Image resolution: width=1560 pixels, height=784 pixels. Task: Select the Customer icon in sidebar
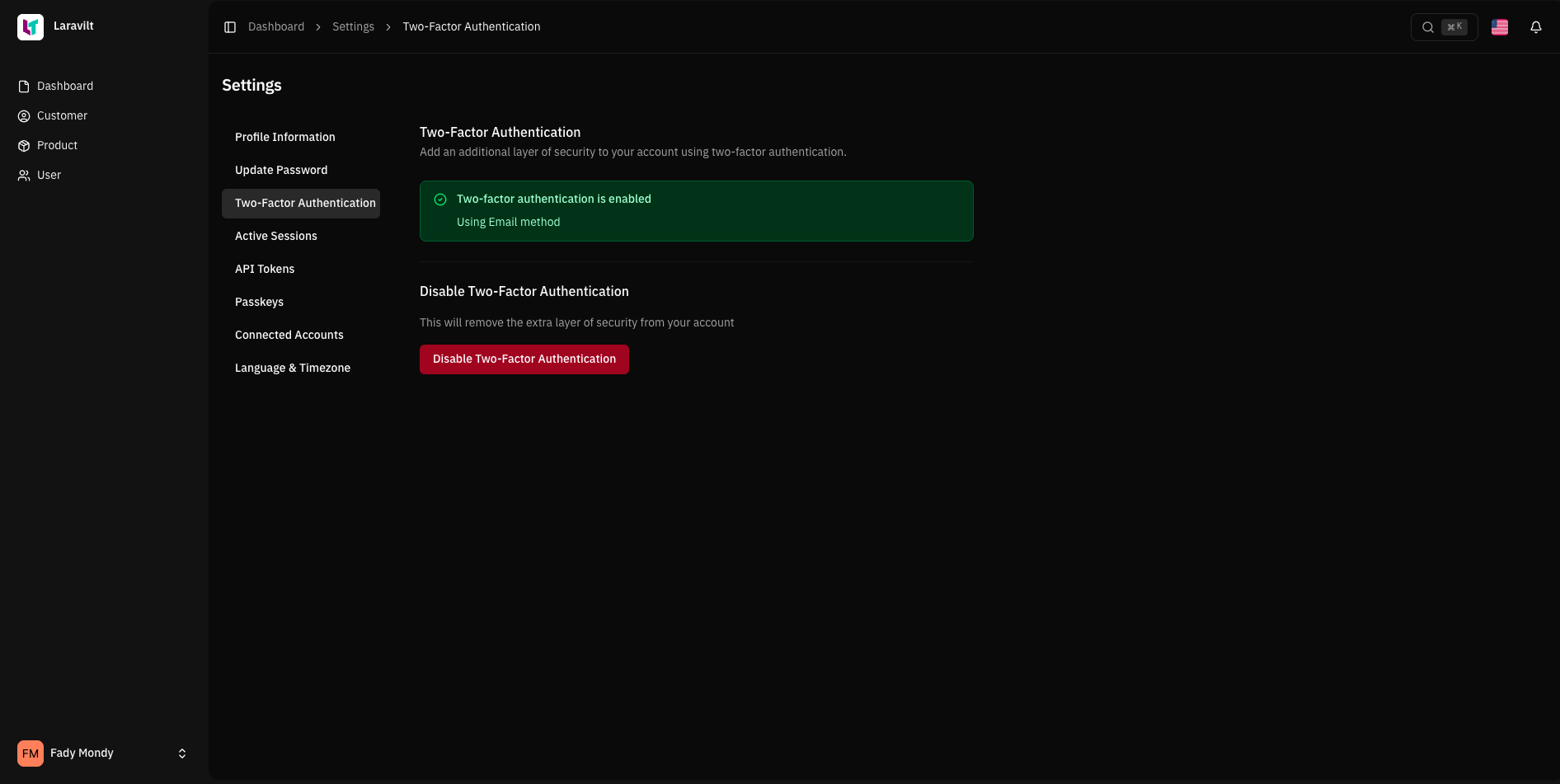[x=23, y=115]
